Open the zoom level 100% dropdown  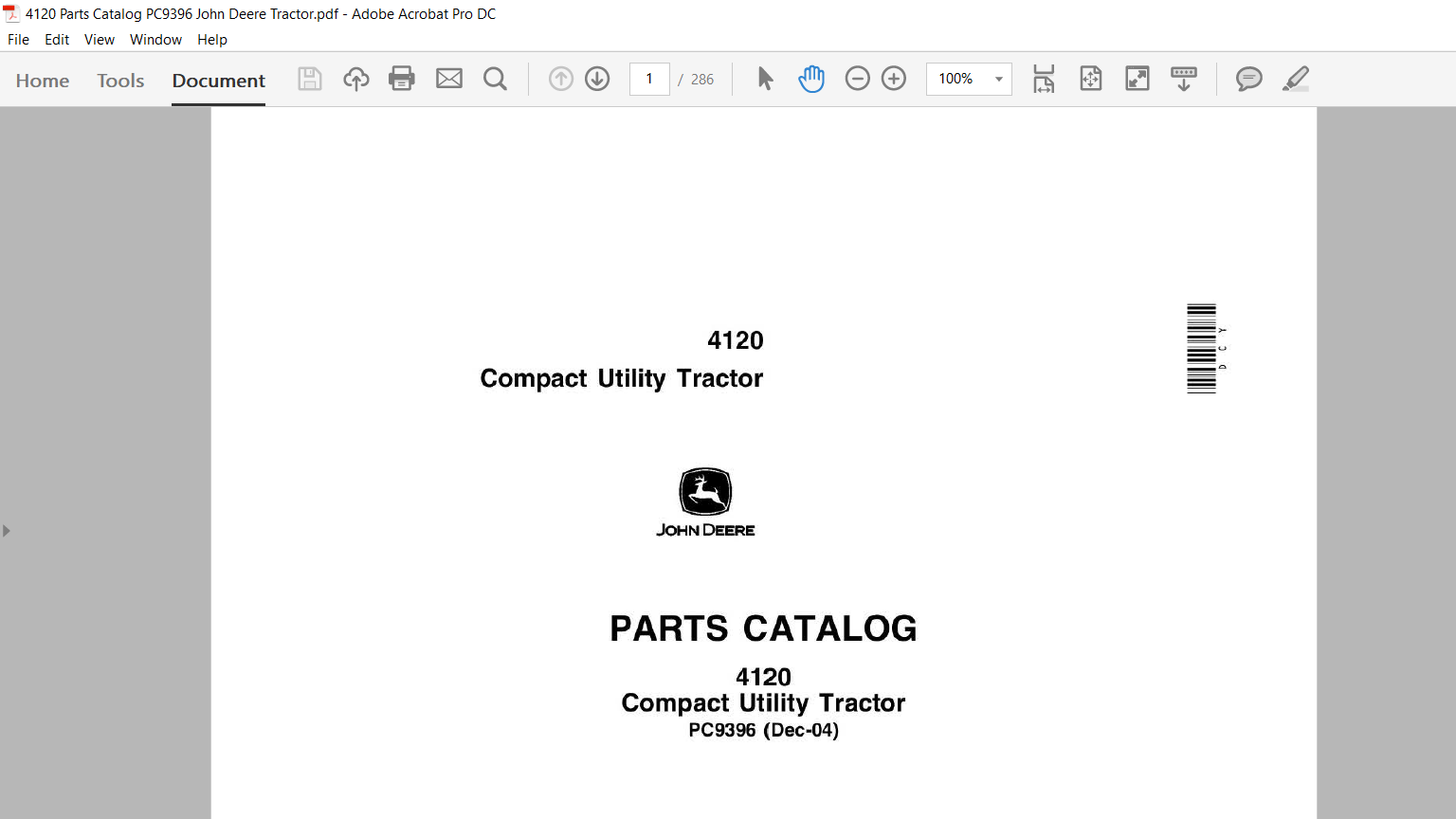tap(969, 79)
